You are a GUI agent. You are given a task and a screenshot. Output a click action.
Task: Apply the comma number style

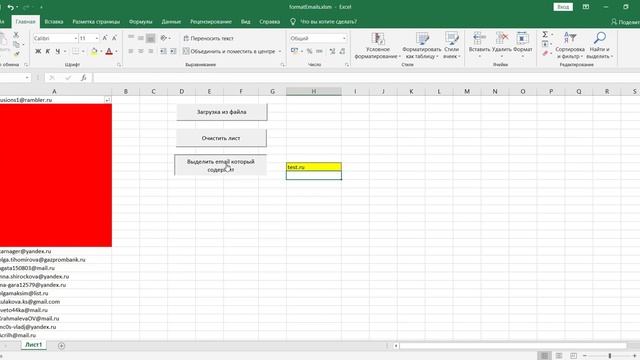(319, 51)
